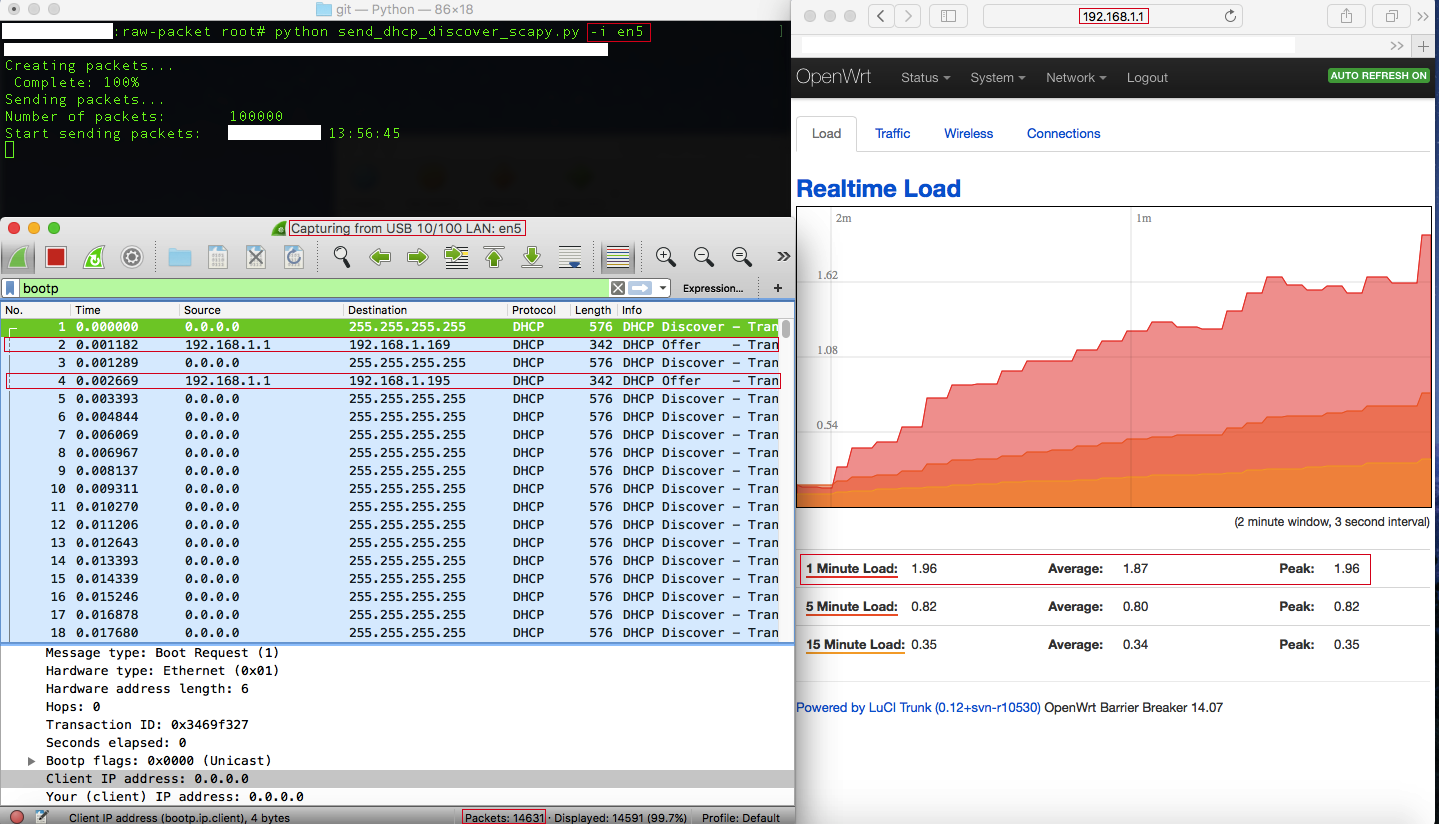Restart the current capture
The image size is (1439, 824).
93,257
